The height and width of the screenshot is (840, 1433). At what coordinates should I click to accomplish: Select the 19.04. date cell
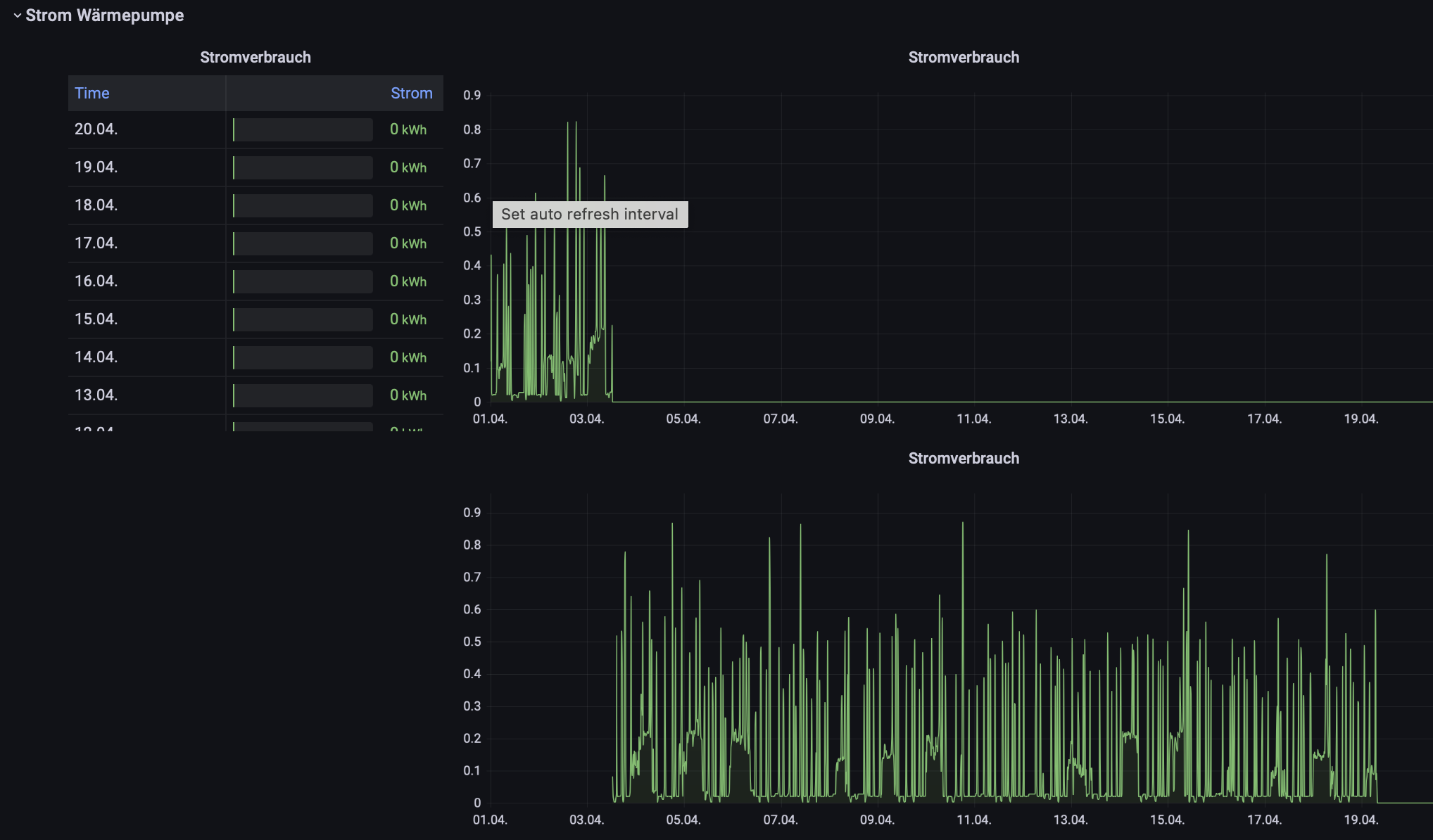point(96,167)
